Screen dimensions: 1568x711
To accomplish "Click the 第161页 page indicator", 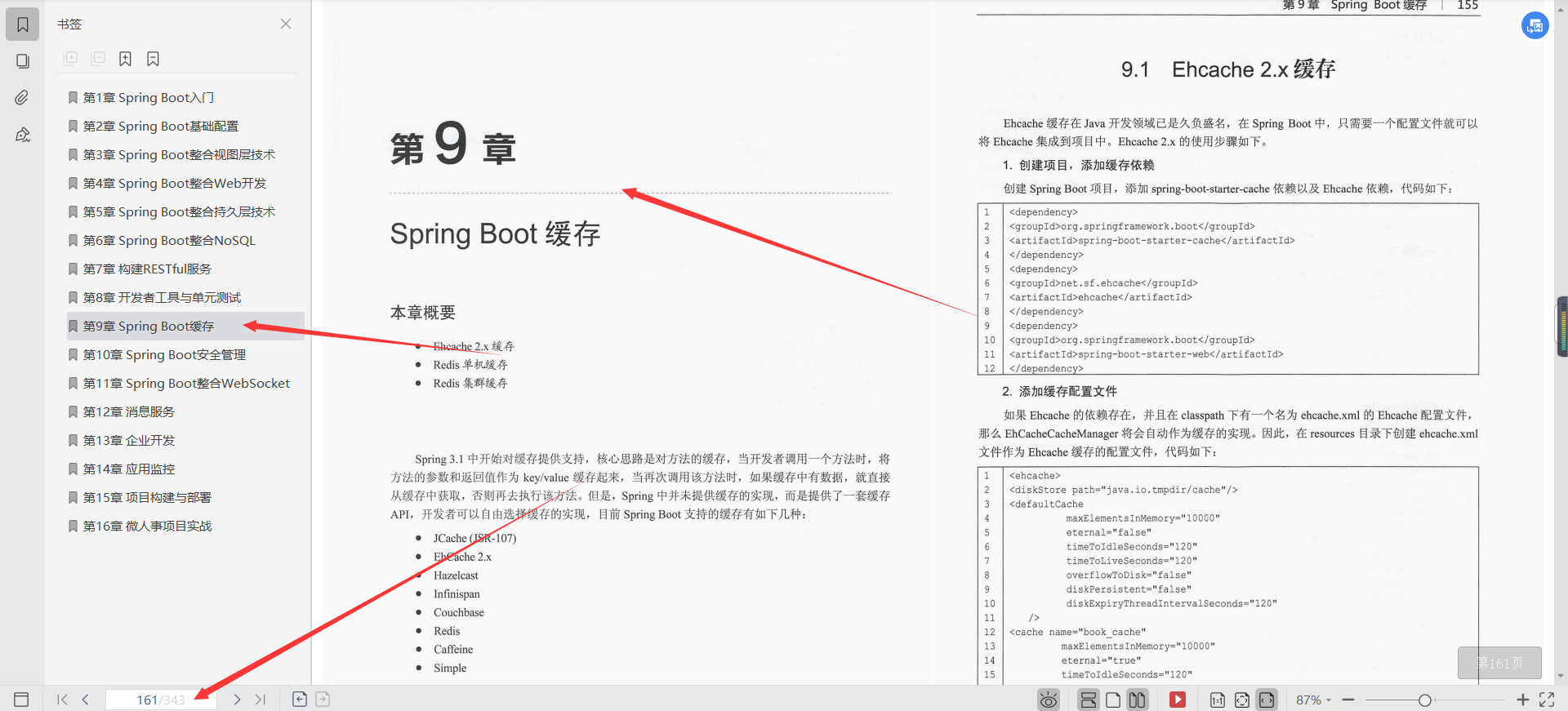I will pyautogui.click(x=1499, y=663).
